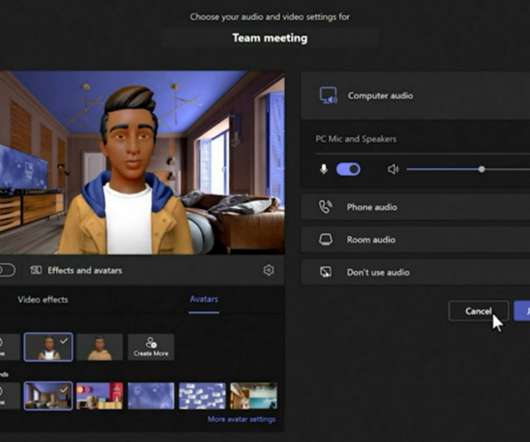Click the Computer audio icon
Image resolution: width=530 pixels, height=442 pixels.
pyautogui.click(x=328, y=96)
